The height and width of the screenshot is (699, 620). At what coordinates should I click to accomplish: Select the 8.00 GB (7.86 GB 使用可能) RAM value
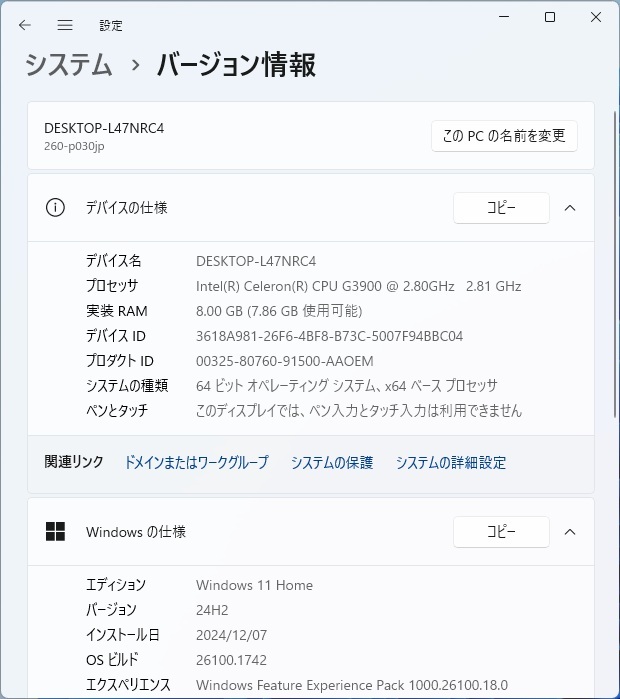pos(279,311)
